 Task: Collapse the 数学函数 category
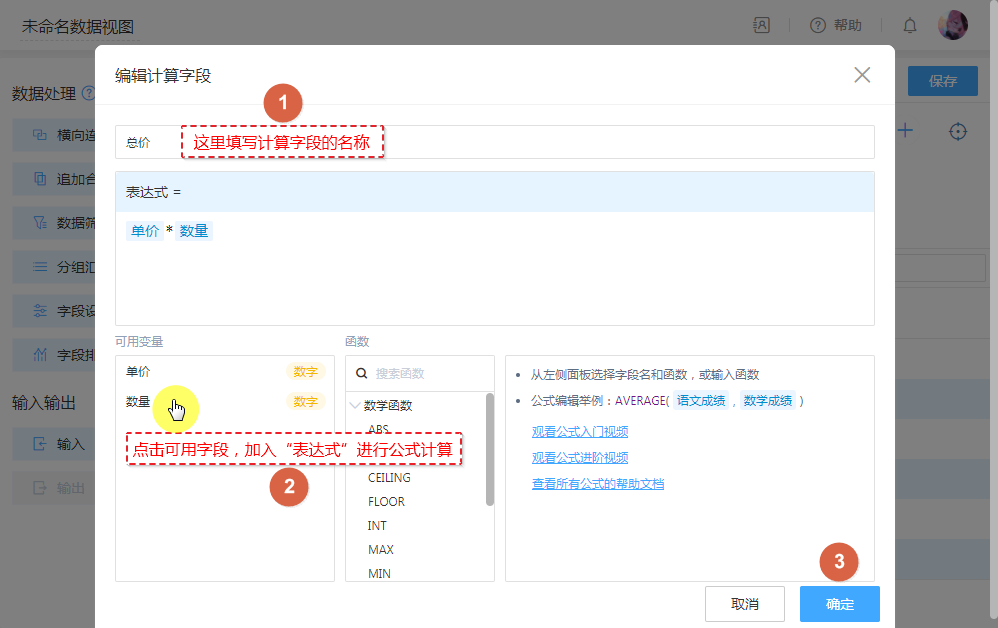(x=356, y=406)
